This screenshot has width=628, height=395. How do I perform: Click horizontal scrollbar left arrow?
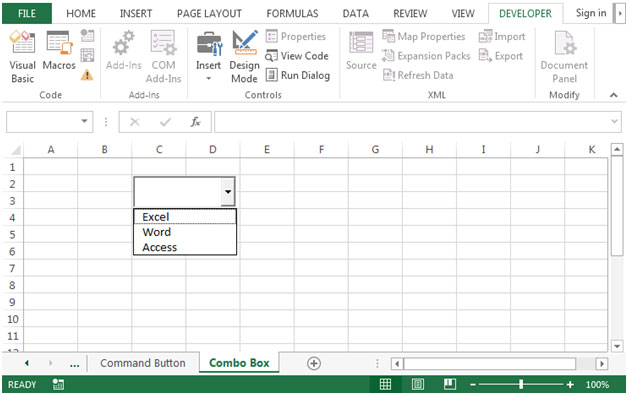tap(397, 364)
